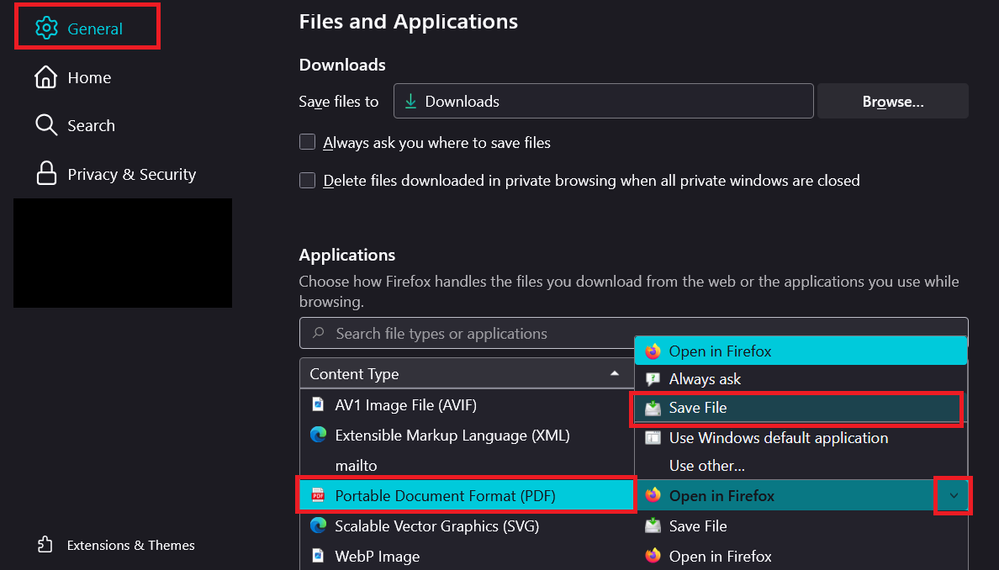Click magnifier icon in file types search
Screen dimensions: 999x570
[x=319, y=333]
